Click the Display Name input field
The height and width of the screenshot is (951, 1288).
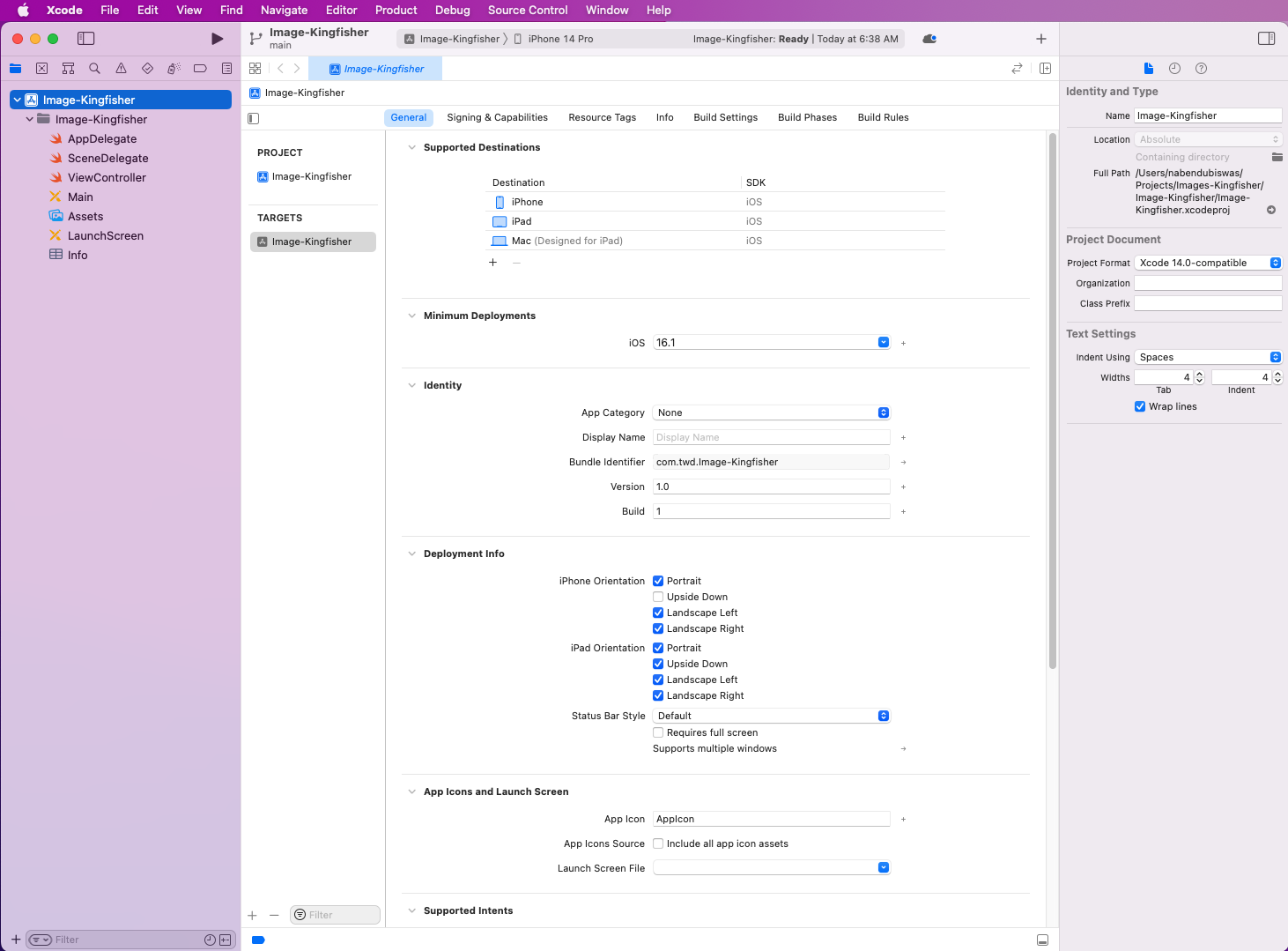[x=772, y=437]
